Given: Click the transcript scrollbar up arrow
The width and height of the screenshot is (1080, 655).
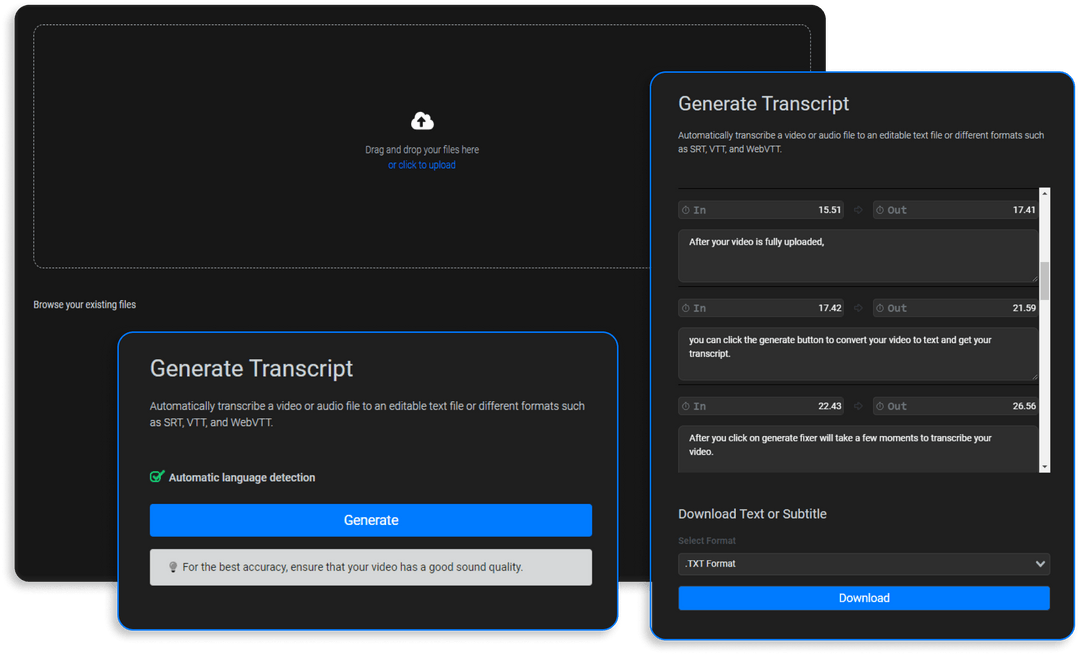Looking at the screenshot, I should click(x=1045, y=194).
